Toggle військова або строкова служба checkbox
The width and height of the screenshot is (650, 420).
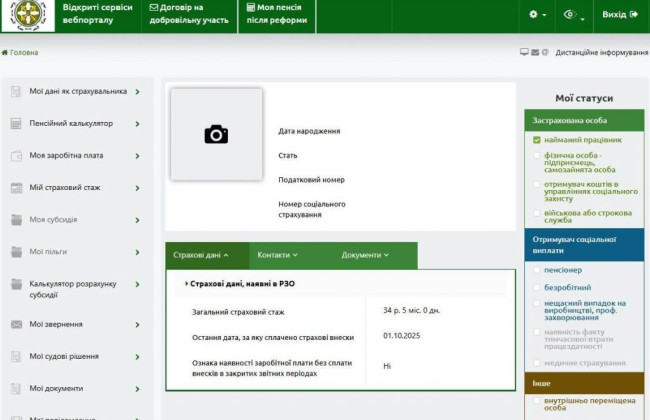click(537, 213)
